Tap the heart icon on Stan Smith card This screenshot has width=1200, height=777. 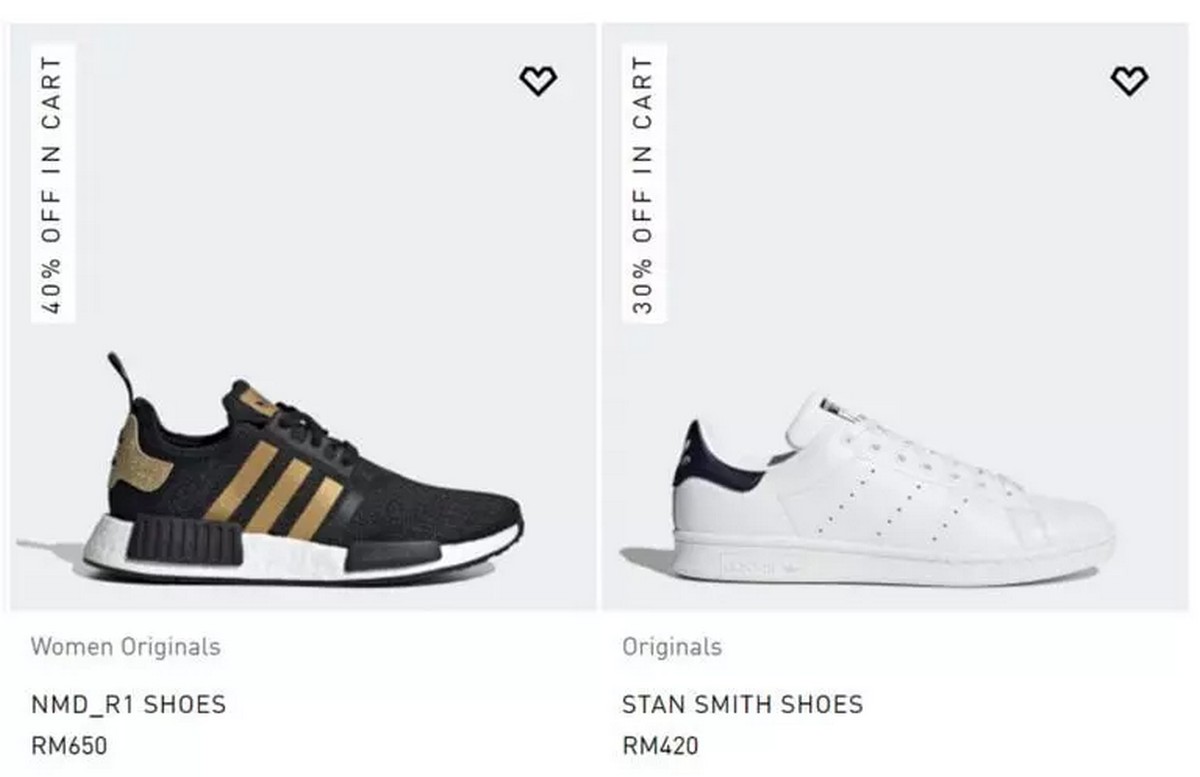(x=1130, y=81)
